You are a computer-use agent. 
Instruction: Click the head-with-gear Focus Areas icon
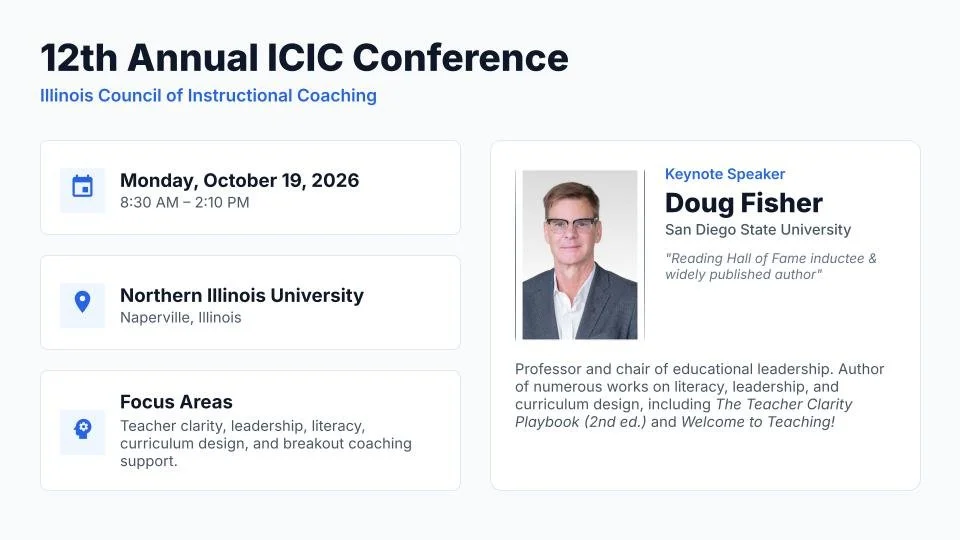[83, 429]
